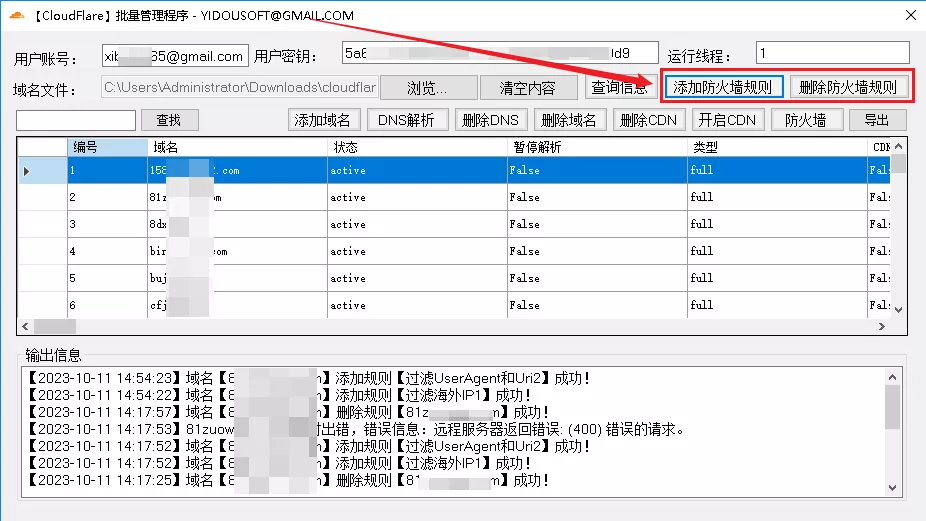
Task: Click the 'active' status cell in row 2
Action: coord(418,197)
